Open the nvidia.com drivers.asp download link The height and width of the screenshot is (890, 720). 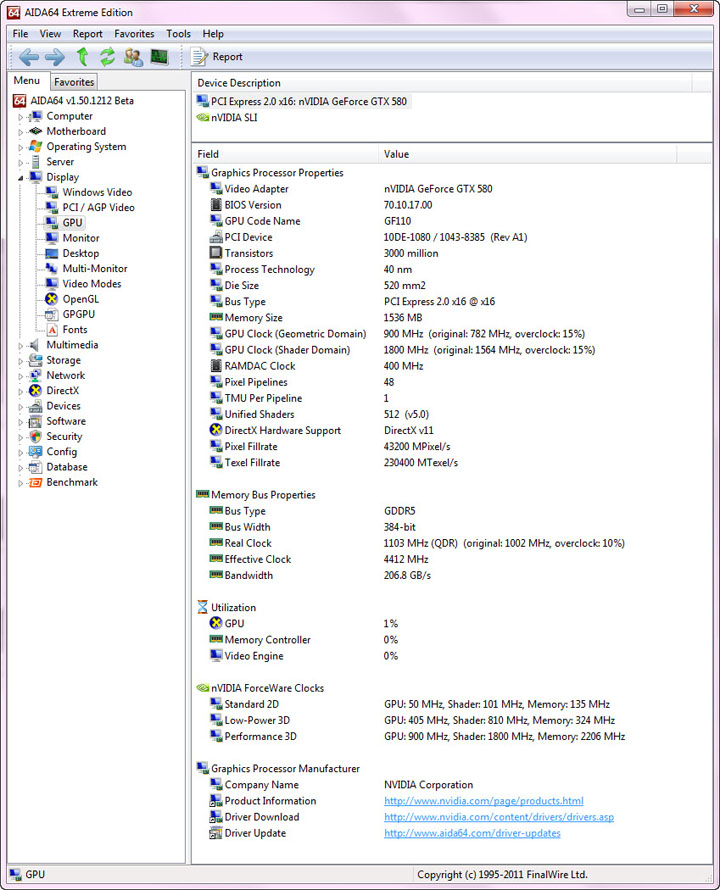(x=499, y=817)
